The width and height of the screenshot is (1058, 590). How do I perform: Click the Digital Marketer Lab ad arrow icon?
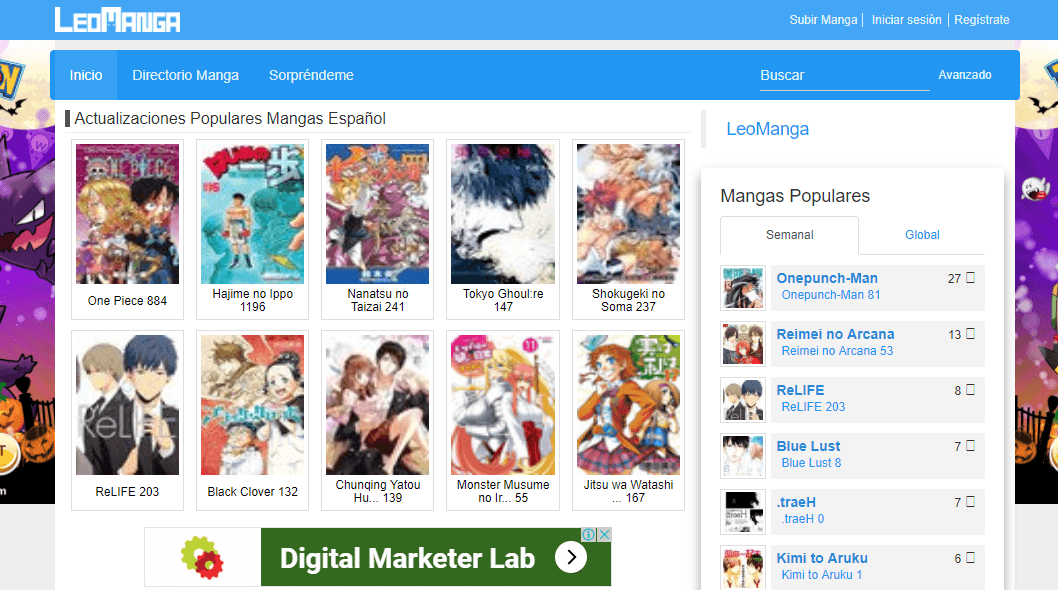tap(571, 557)
